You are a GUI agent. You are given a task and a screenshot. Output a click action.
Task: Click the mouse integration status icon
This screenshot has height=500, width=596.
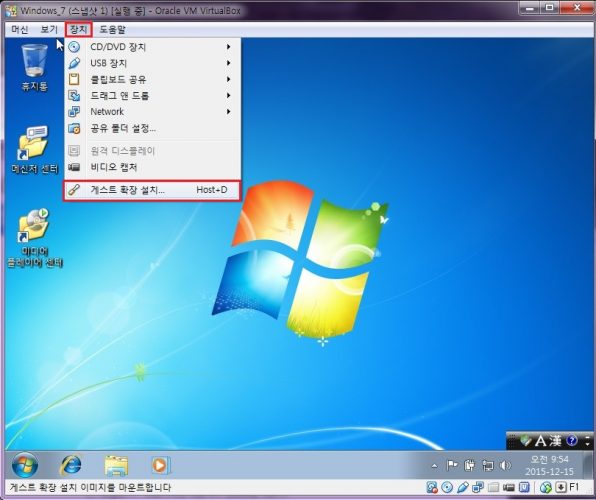tap(546, 487)
